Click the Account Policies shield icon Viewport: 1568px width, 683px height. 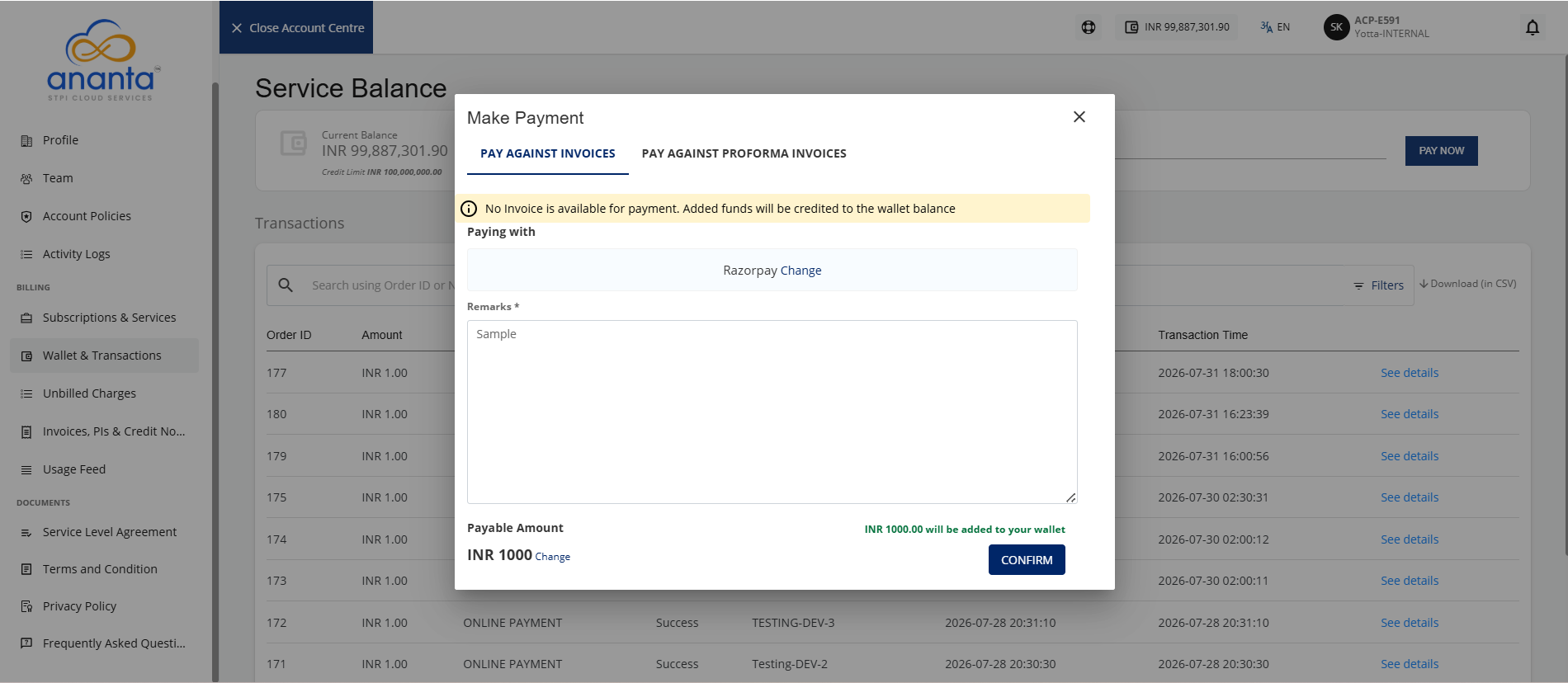[26, 217]
